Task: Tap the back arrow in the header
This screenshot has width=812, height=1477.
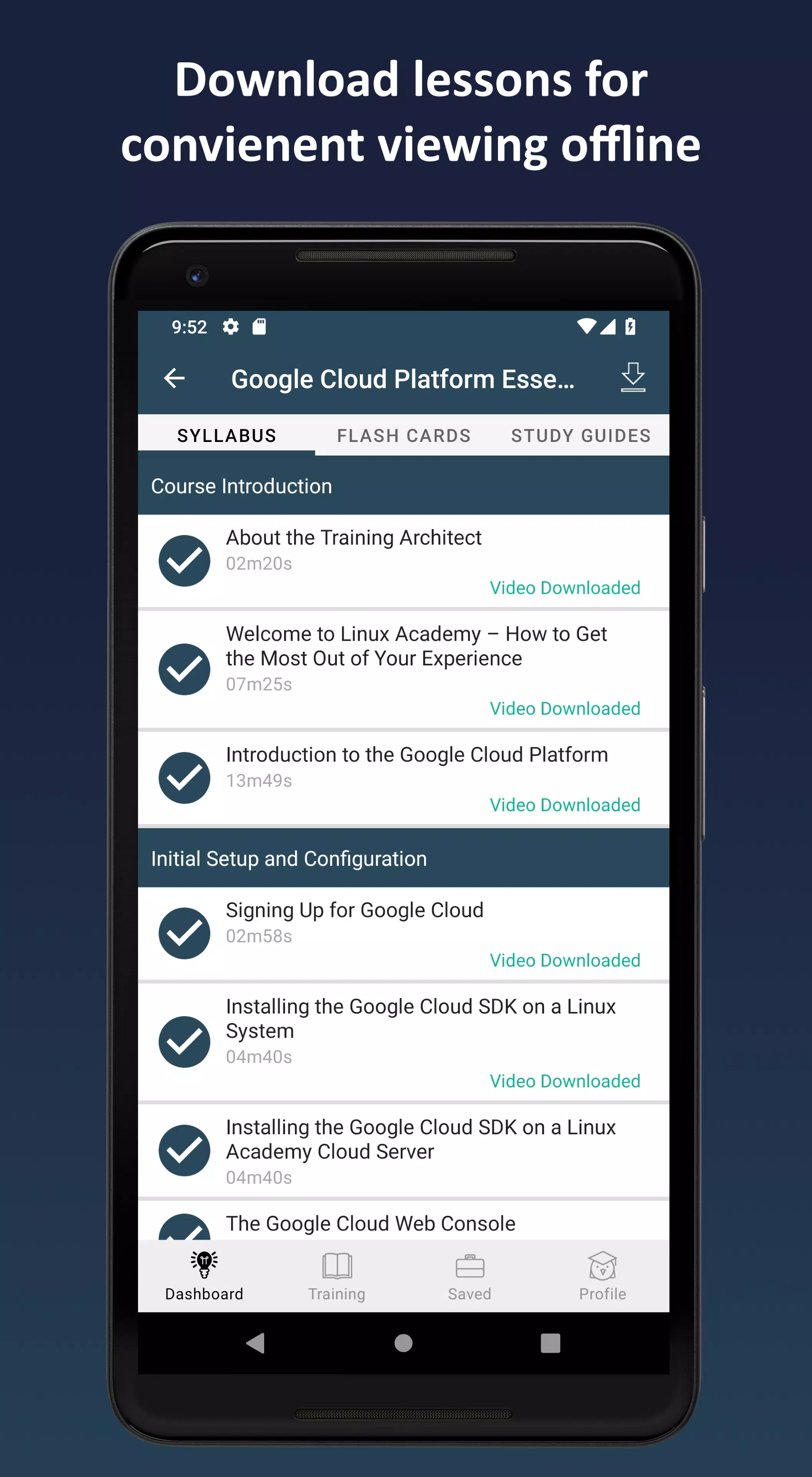Action: coord(174,378)
